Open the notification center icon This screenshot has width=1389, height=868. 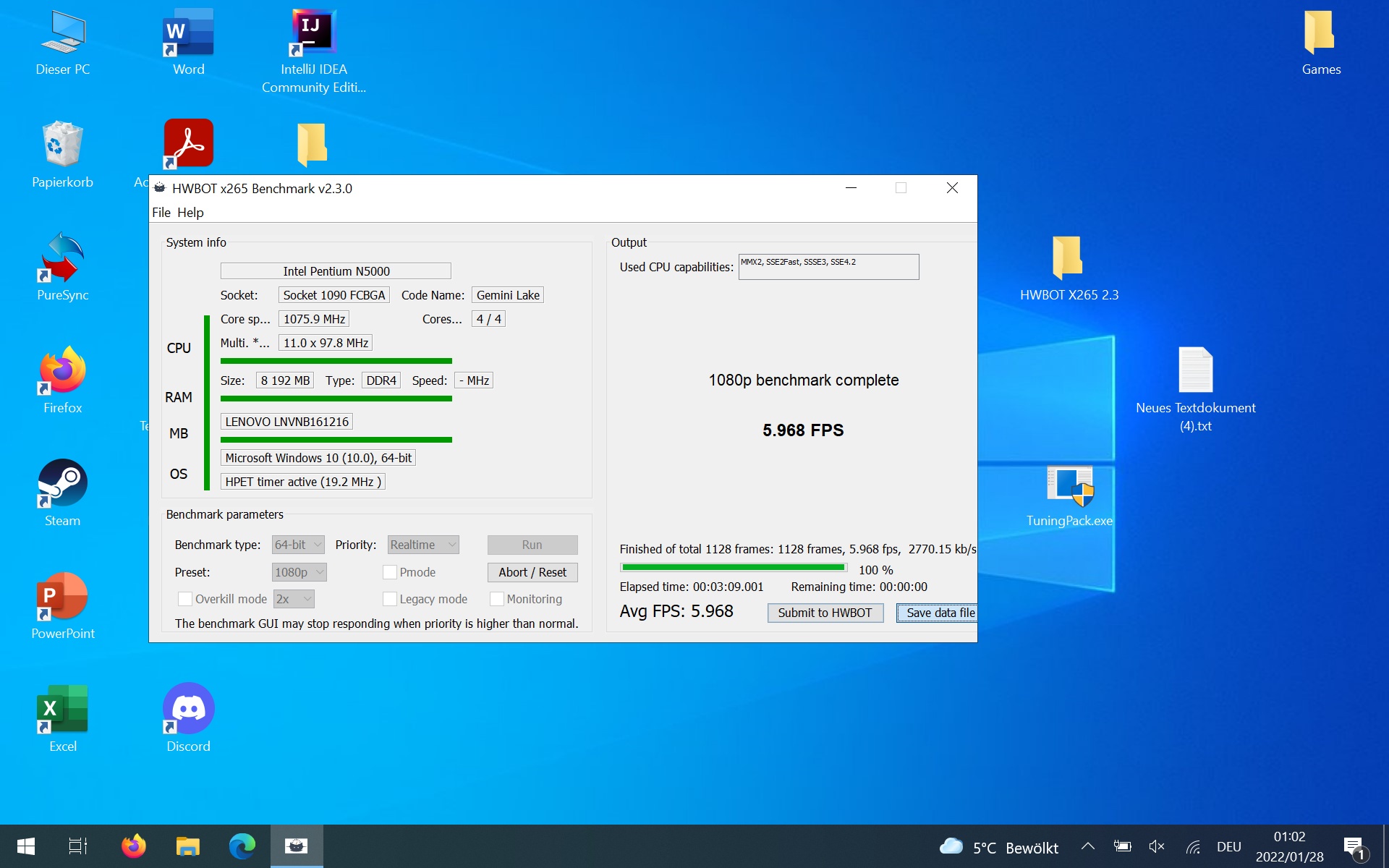(x=1354, y=848)
